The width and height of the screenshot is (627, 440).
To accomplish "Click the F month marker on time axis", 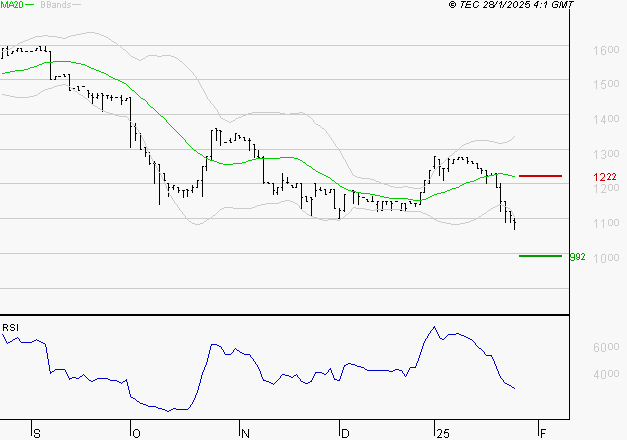I will coord(543,434).
